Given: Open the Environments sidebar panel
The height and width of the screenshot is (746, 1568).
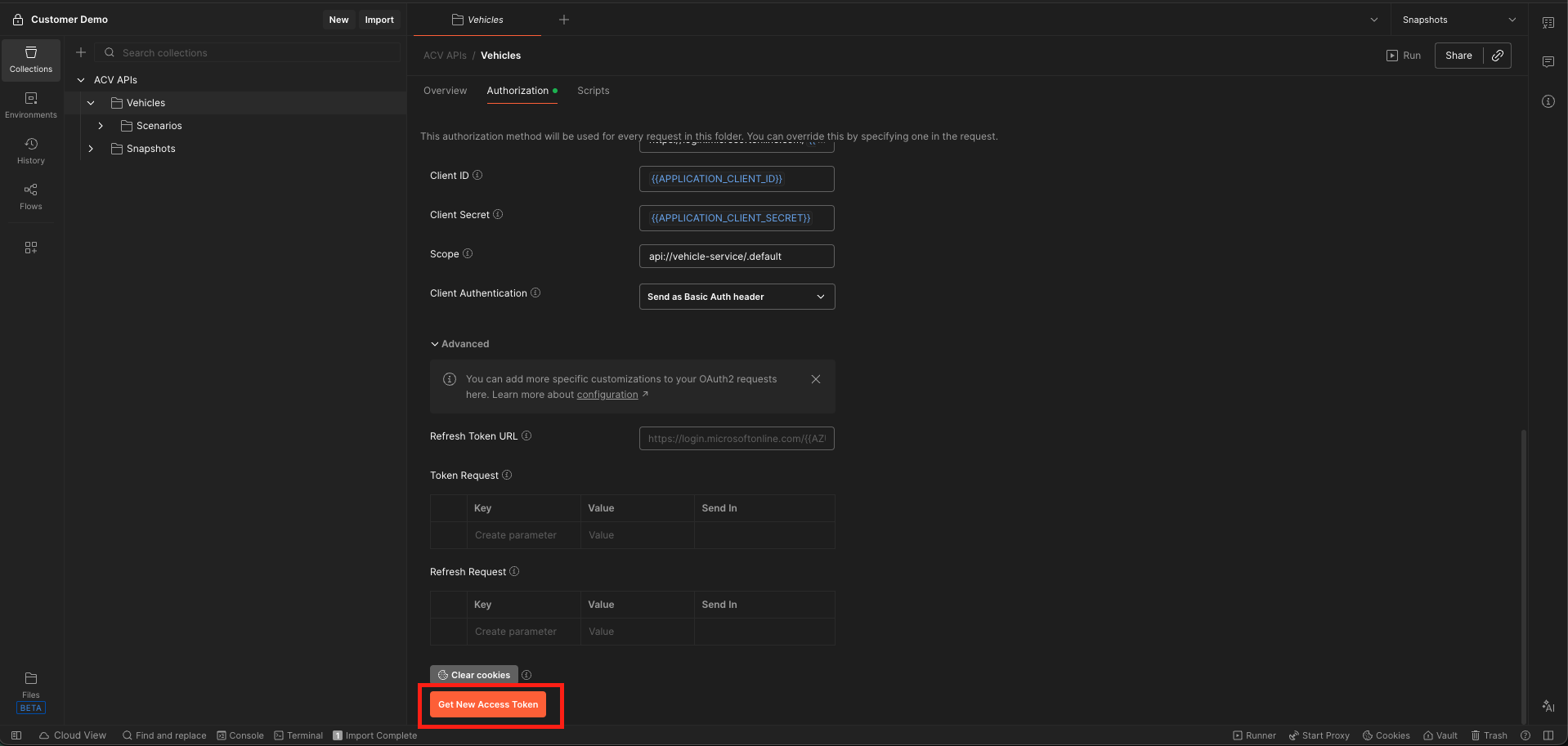Looking at the screenshot, I should [x=31, y=105].
